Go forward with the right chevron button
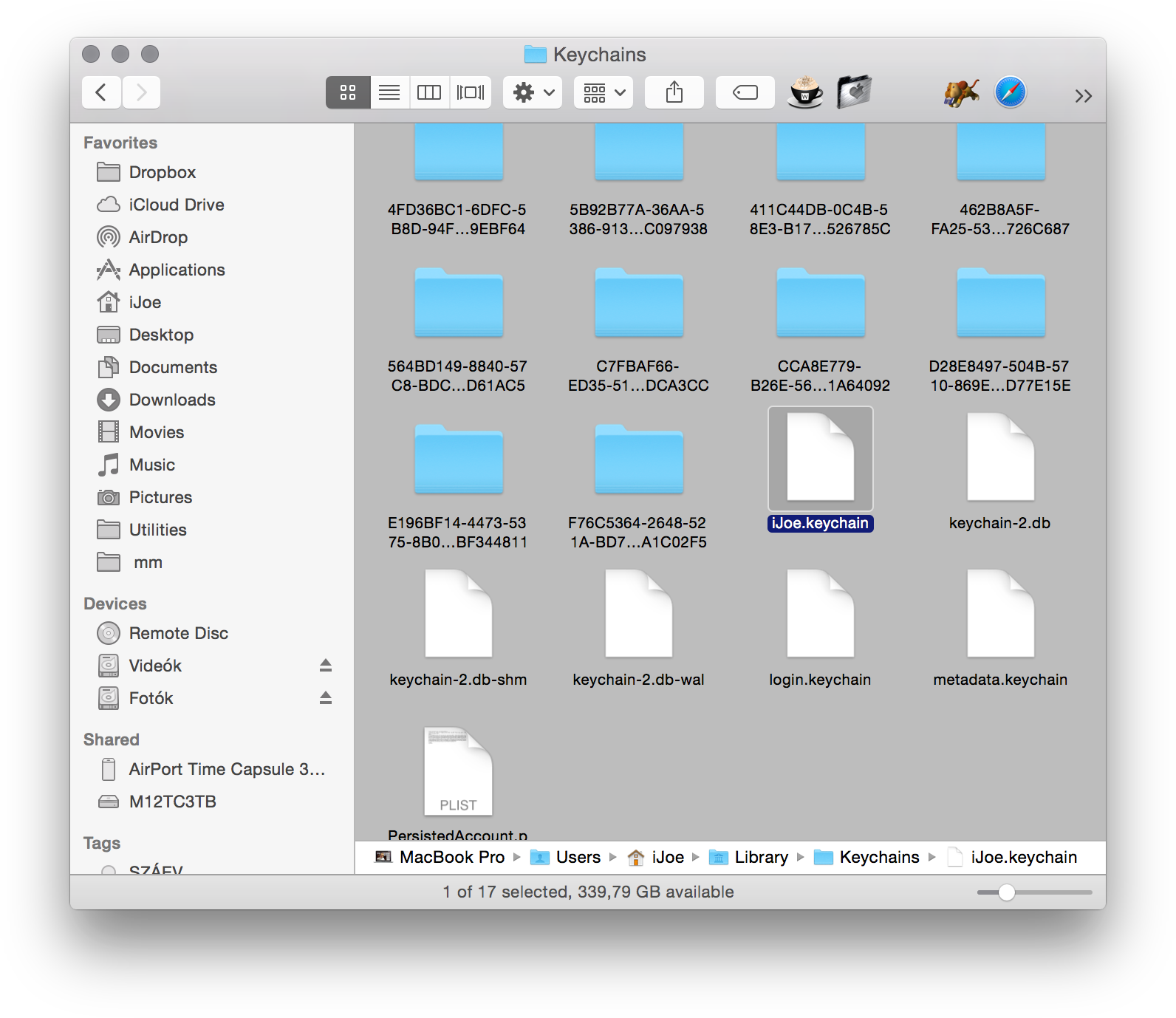Screen dimensions: 1176x1018 (x=141, y=92)
